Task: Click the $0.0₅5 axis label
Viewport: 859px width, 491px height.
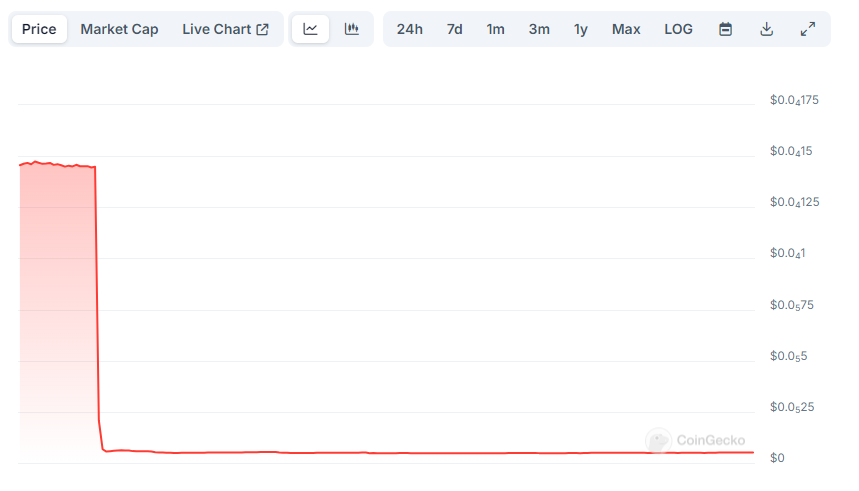Action: point(788,356)
